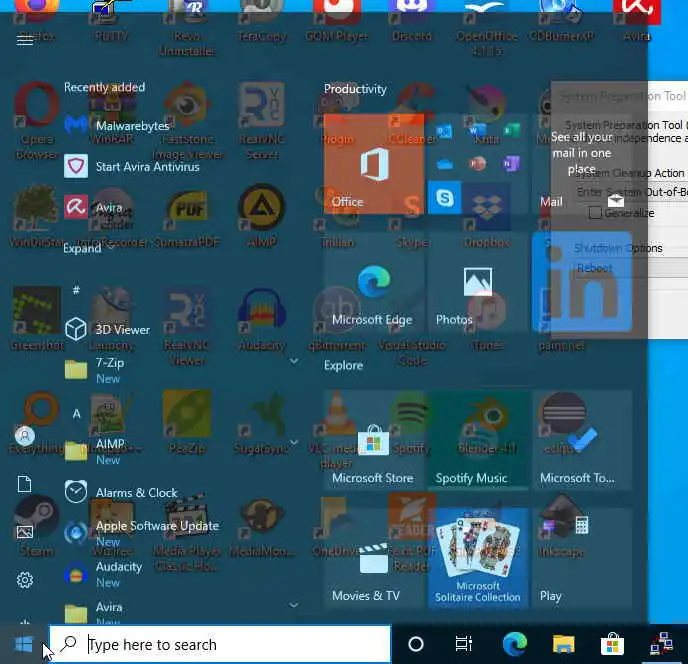
Task: Open the Photos tile
Action: point(478,282)
